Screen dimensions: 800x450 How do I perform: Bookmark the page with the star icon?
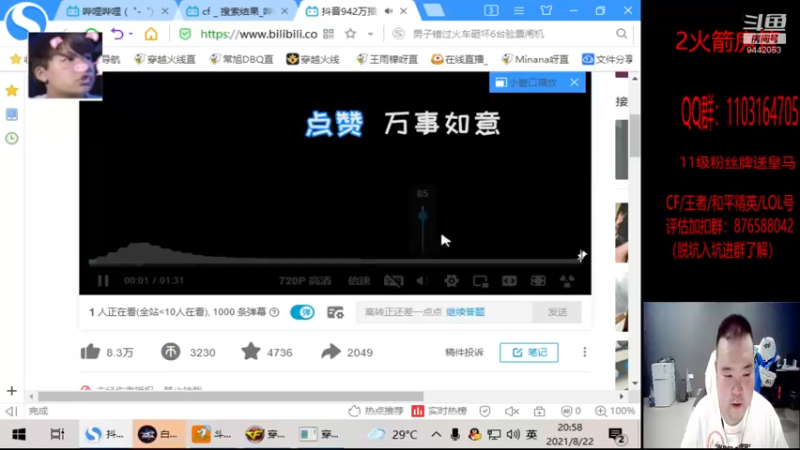pyautogui.click(x=351, y=34)
